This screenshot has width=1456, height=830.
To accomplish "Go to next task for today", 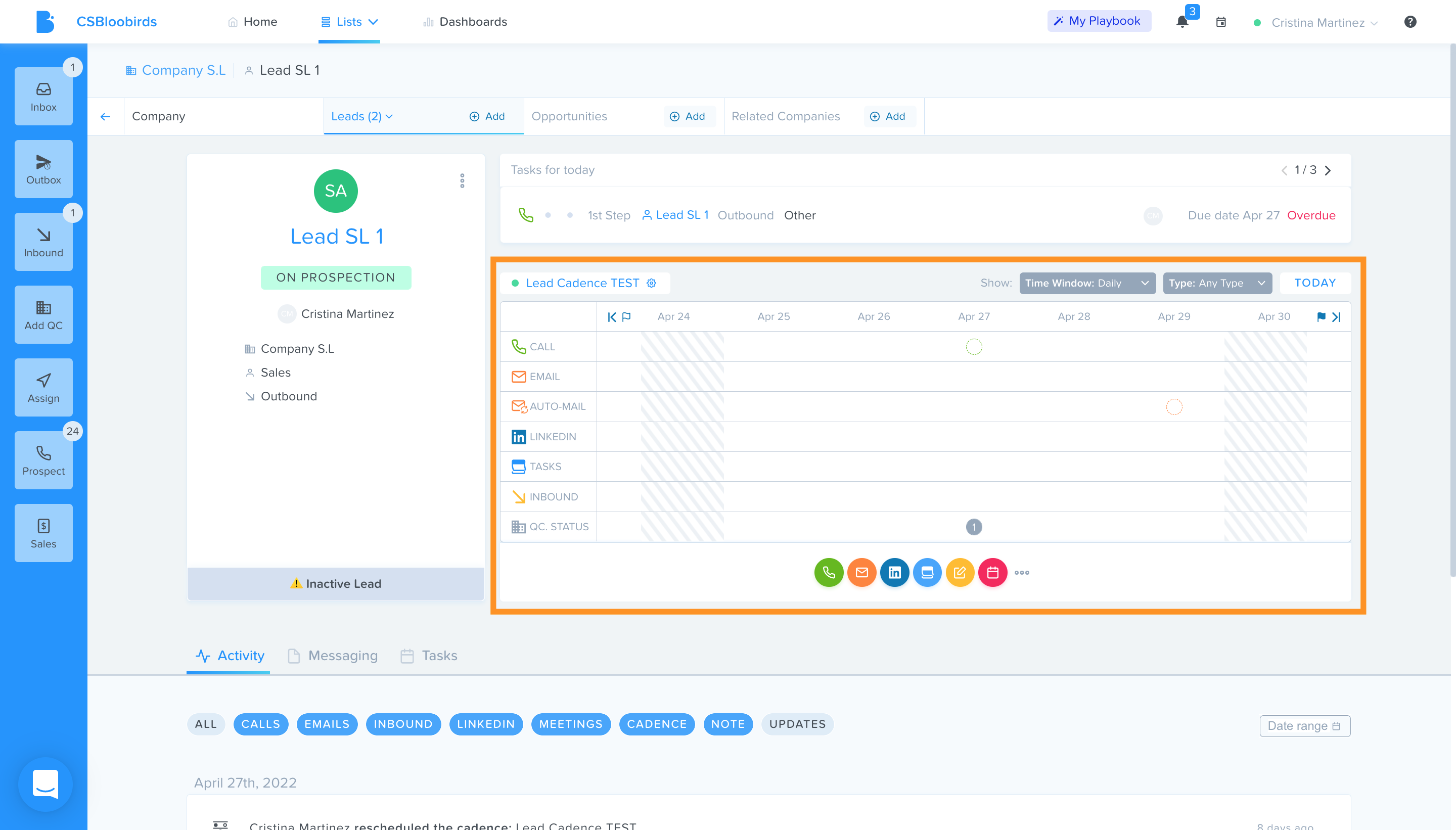I will click(x=1328, y=170).
